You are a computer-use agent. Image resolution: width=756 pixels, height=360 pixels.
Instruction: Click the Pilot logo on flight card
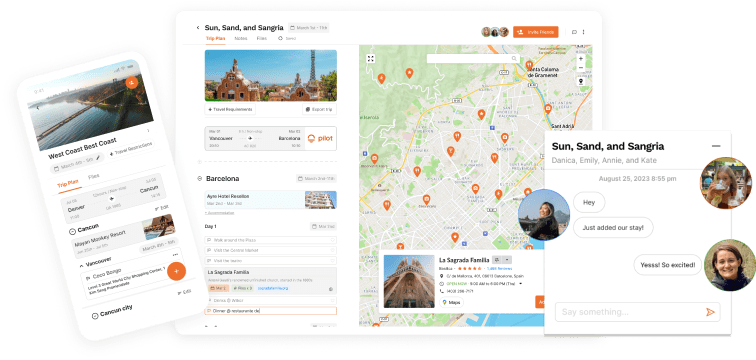tap(321, 138)
